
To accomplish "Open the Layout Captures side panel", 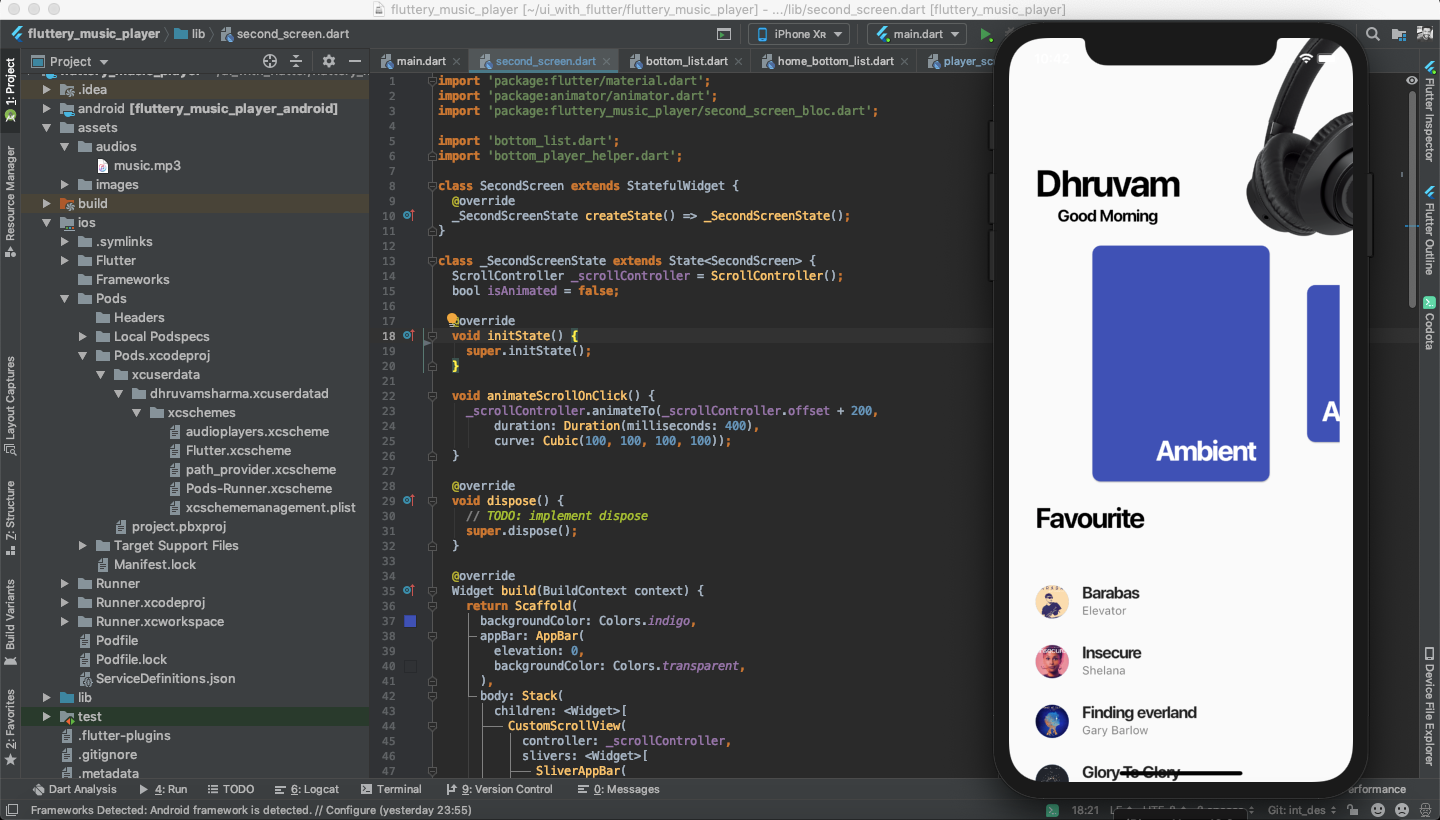I will 11,406.
